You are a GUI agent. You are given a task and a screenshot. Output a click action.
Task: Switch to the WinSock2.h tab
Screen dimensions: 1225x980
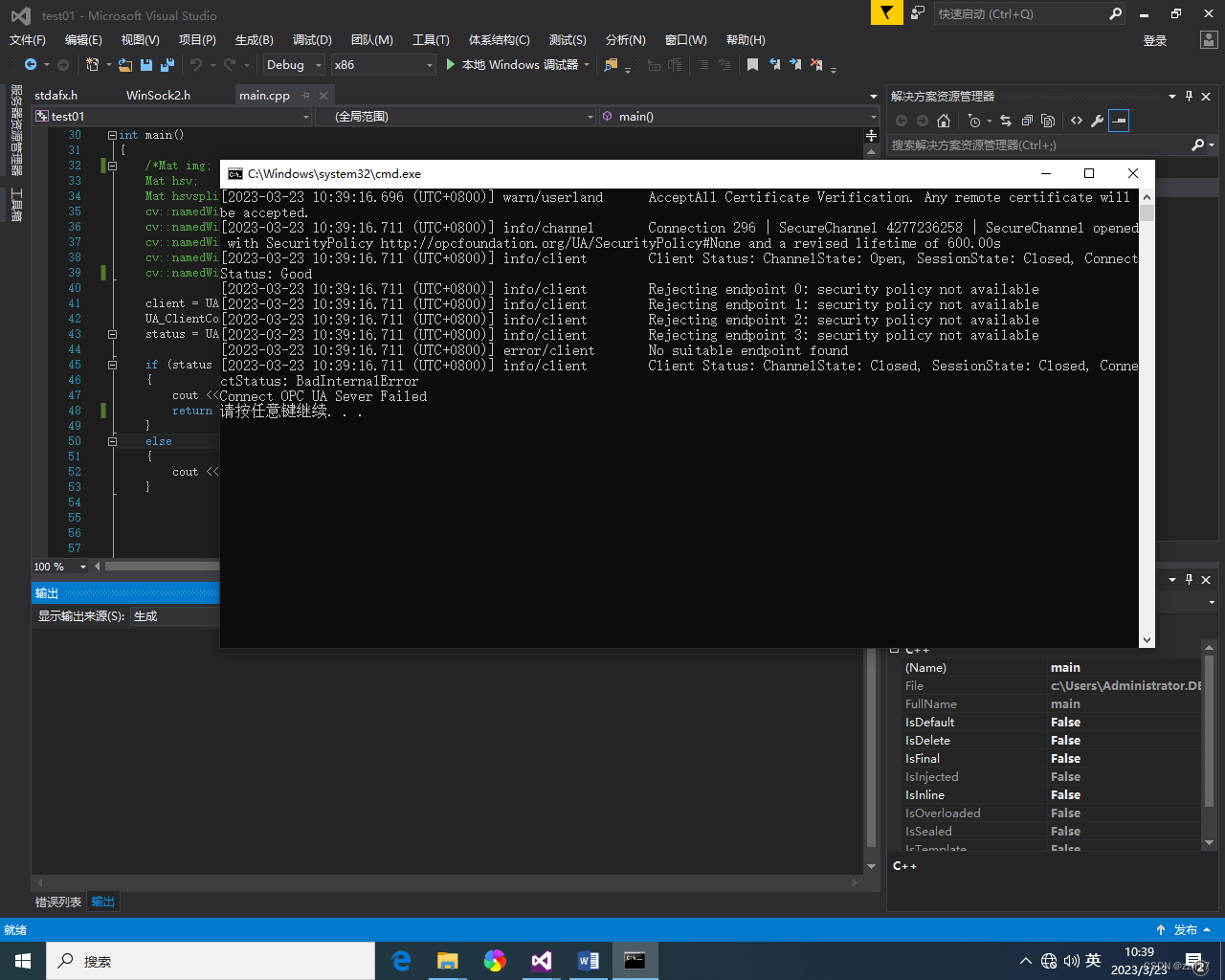(158, 96)
